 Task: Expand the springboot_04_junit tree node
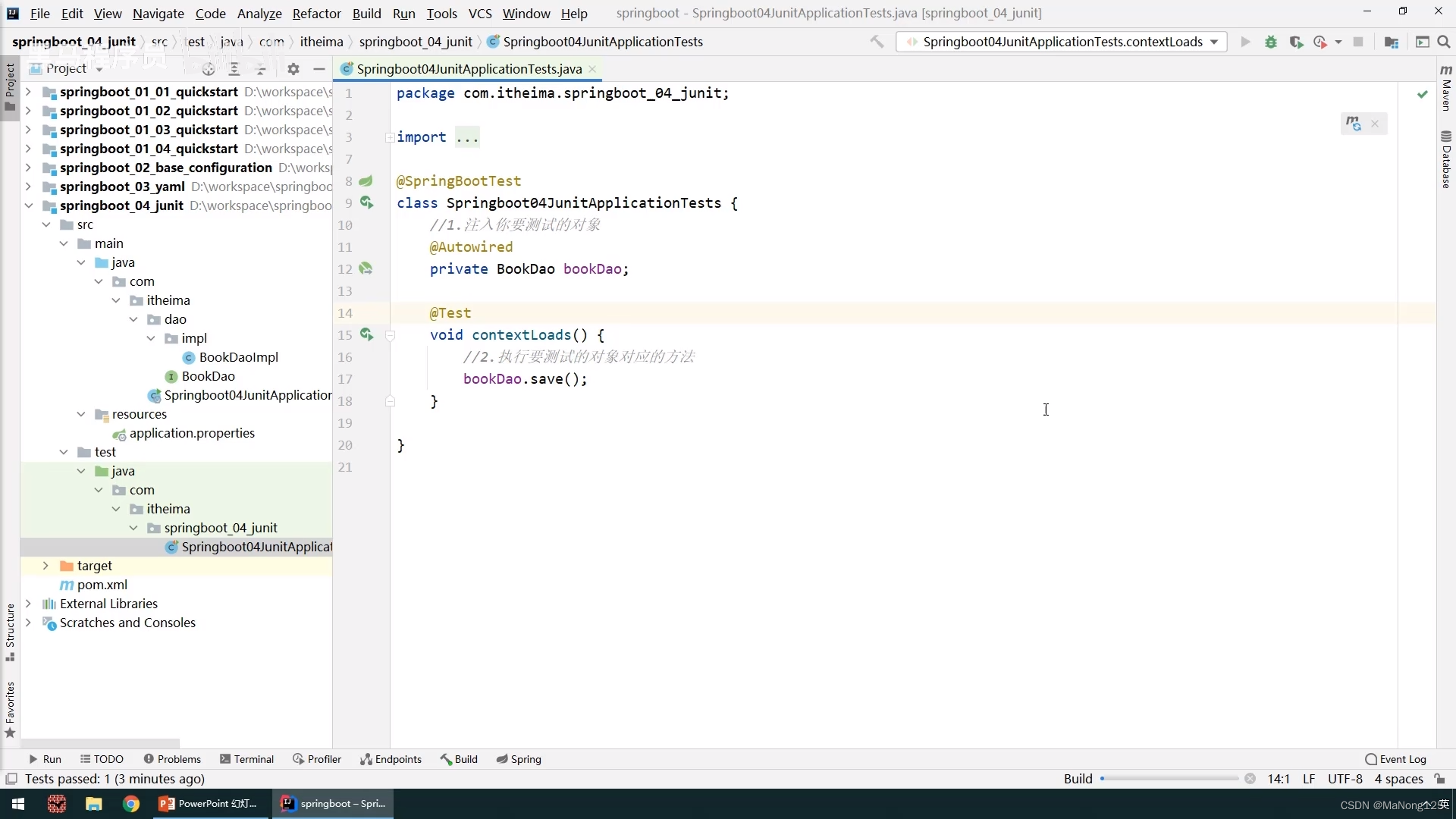28,205
